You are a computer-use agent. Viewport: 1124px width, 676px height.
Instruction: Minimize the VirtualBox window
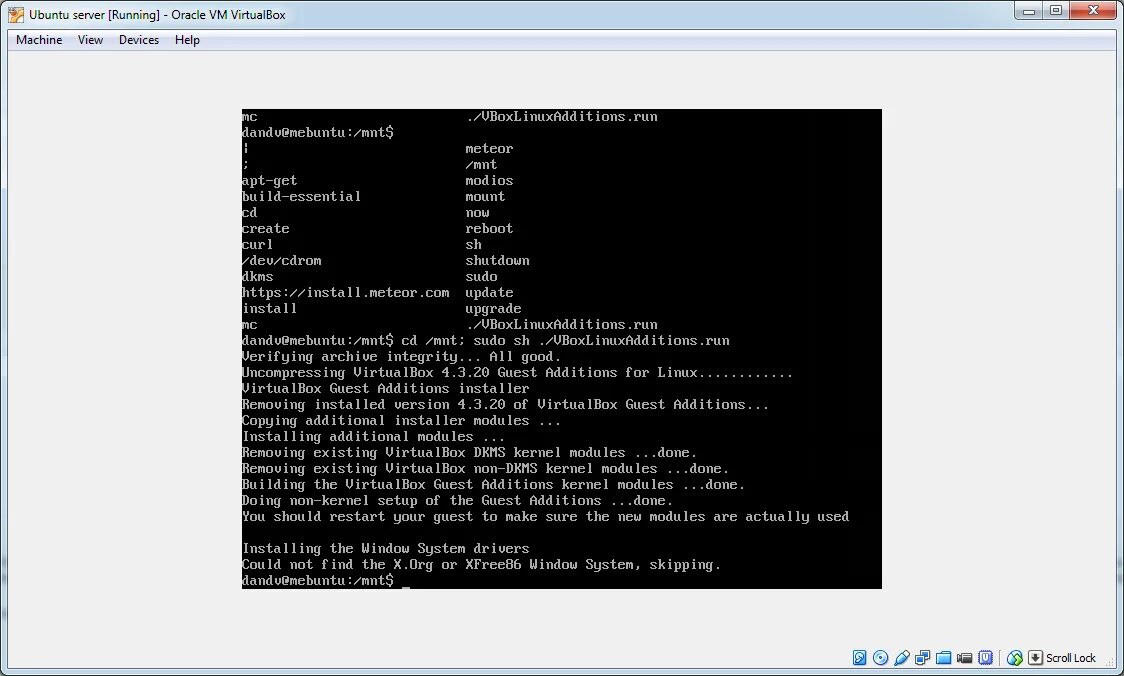(1029, 11)
